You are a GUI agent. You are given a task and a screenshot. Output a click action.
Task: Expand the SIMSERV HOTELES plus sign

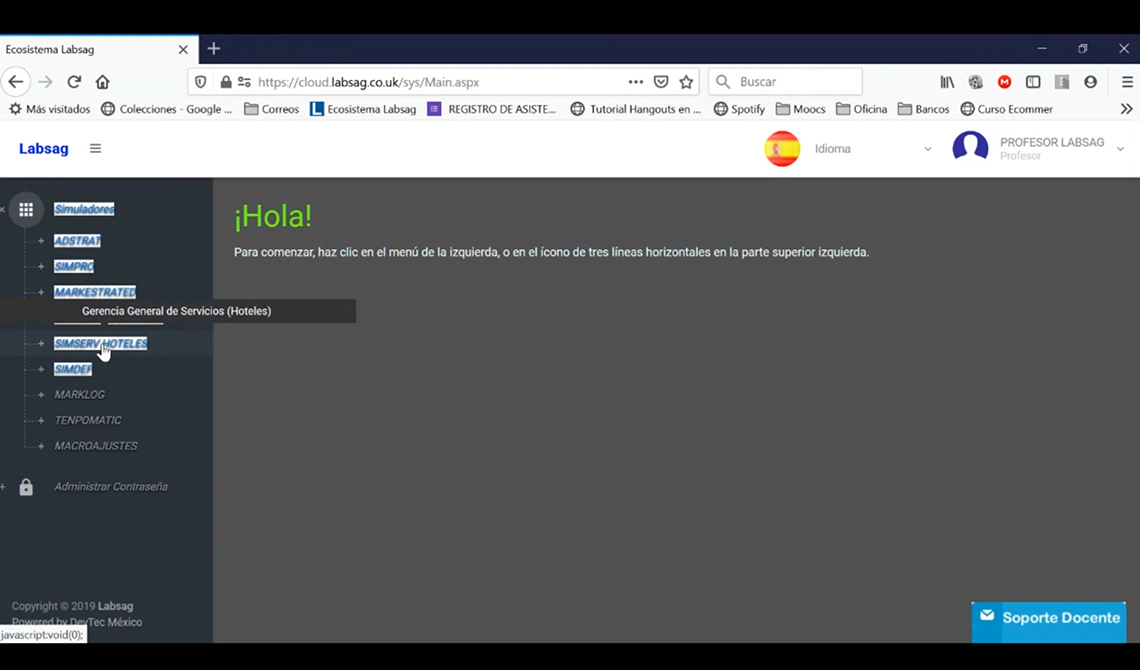[x=41, y=343]
